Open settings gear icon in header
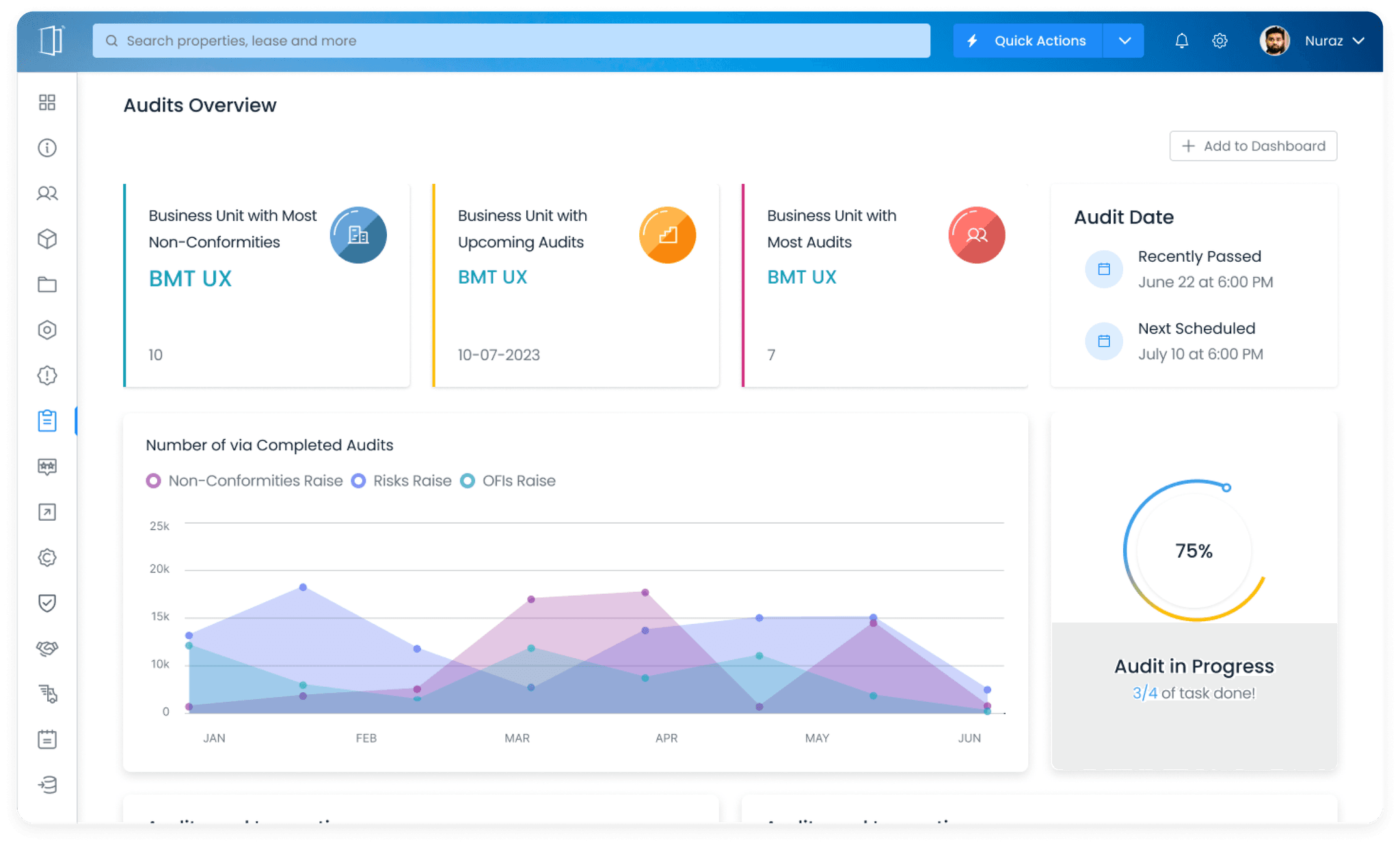 [1220, 41]
